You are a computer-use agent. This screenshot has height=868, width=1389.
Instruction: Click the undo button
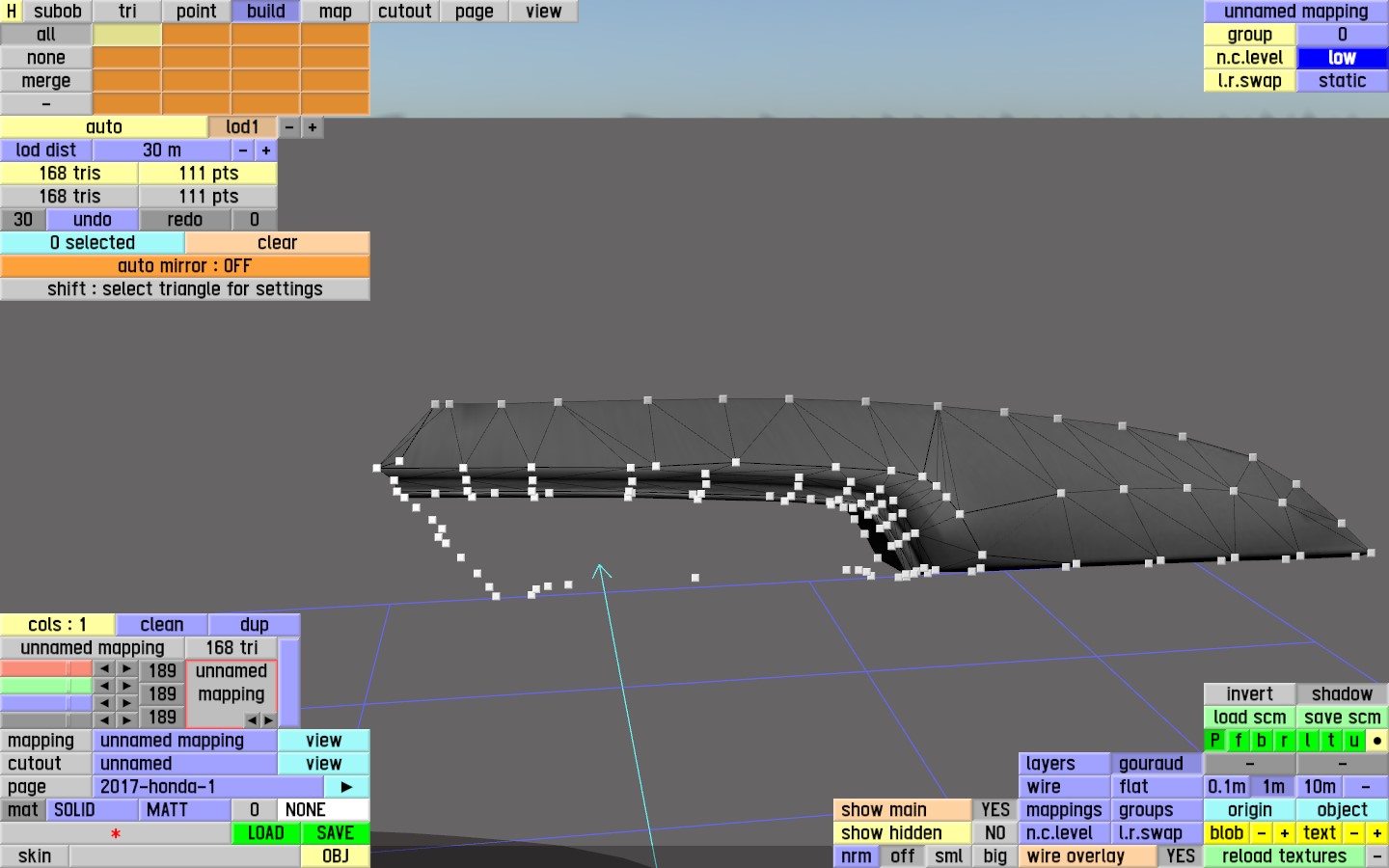click(93, 220)
